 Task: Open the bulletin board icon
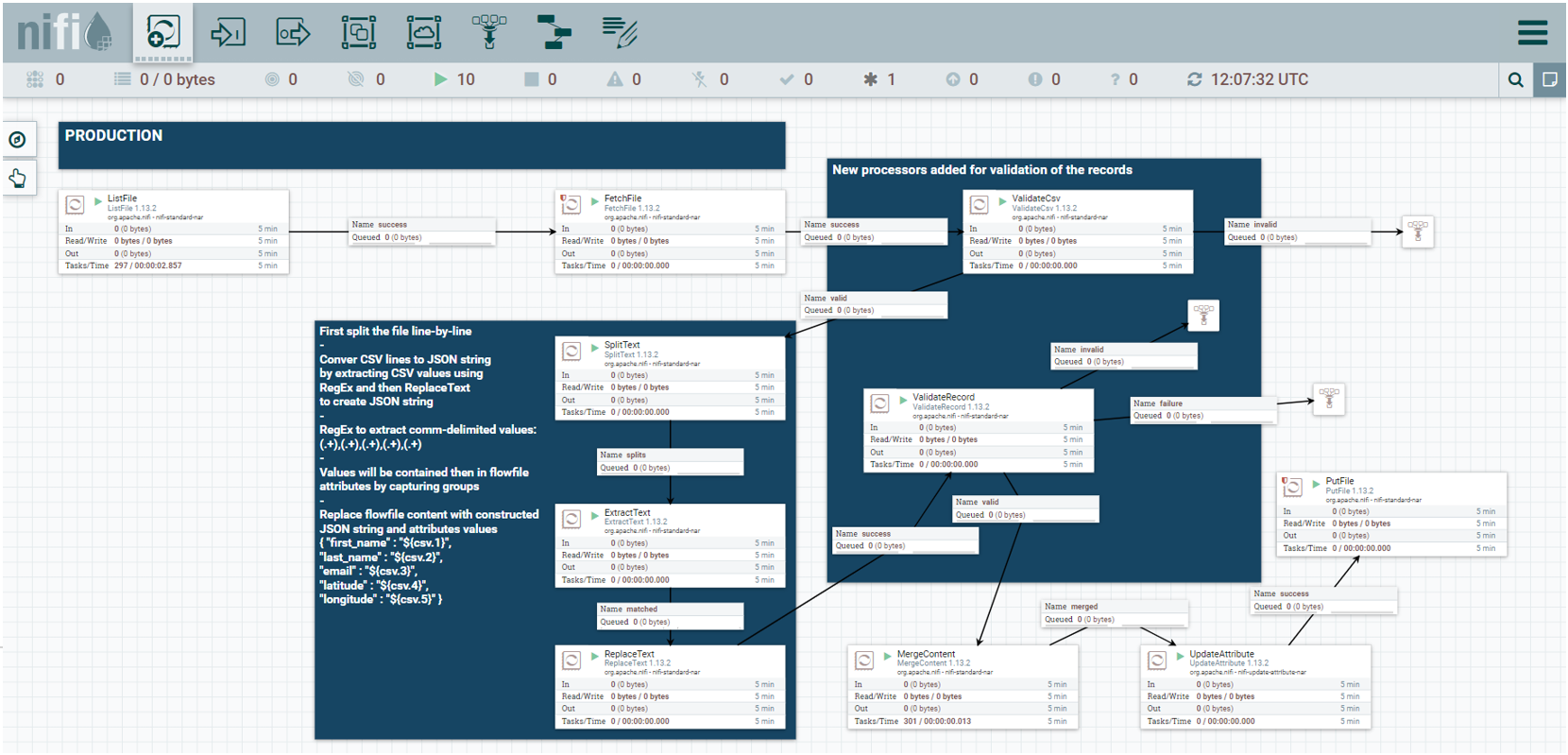1549,79
